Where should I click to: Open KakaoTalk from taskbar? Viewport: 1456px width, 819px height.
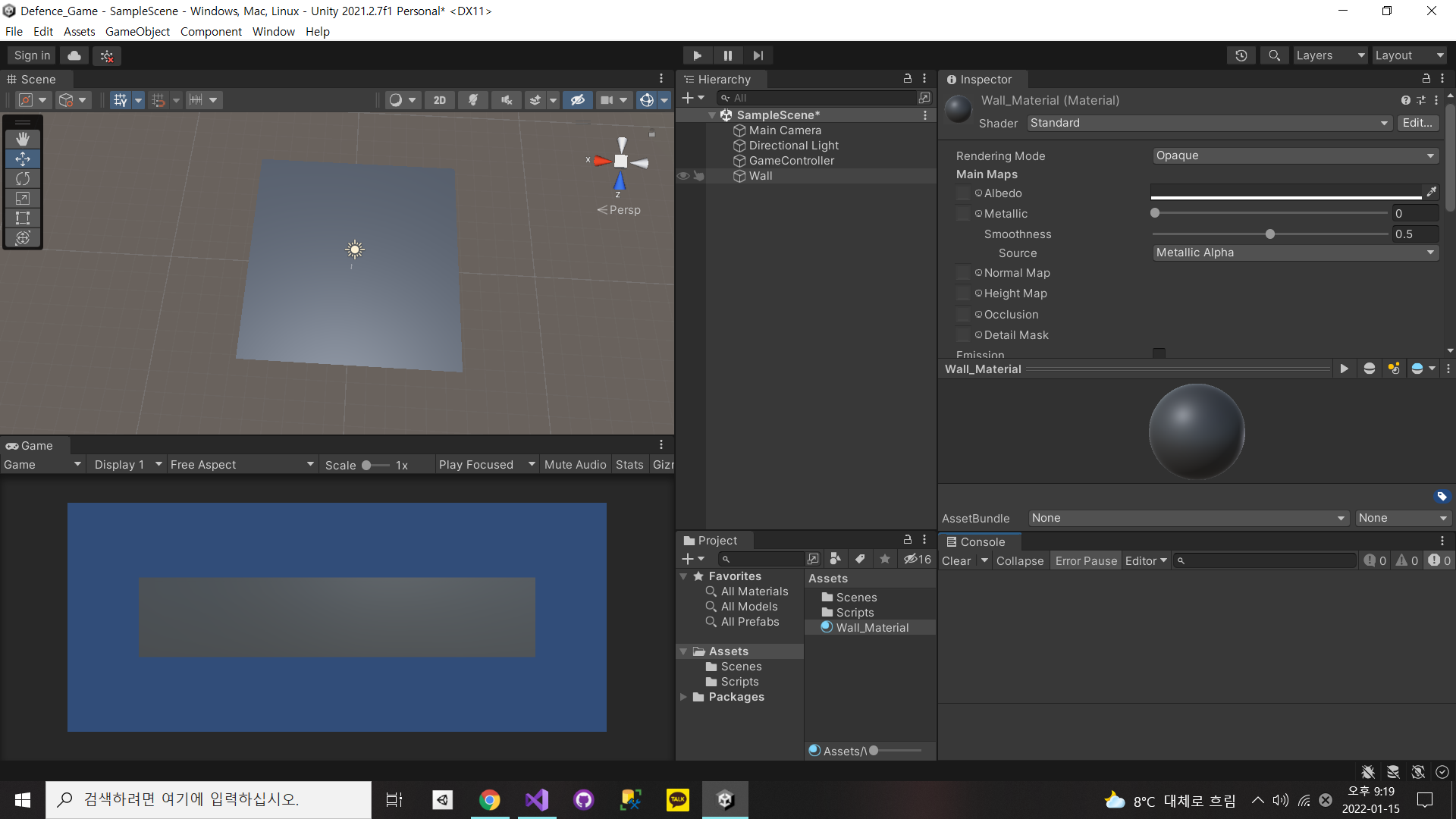678,800
